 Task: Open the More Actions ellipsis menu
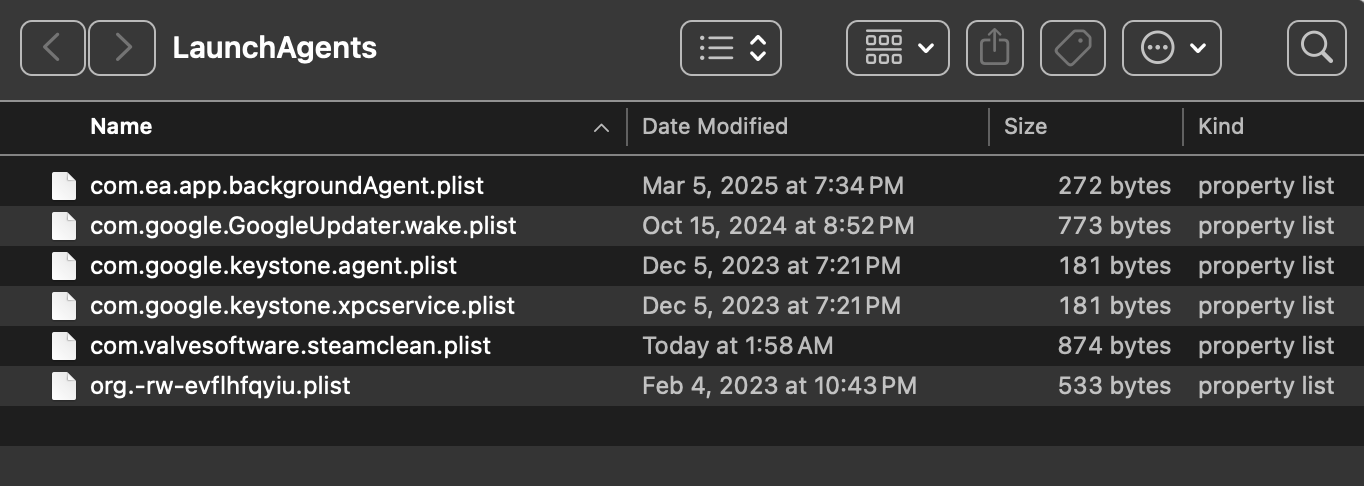1172,48
